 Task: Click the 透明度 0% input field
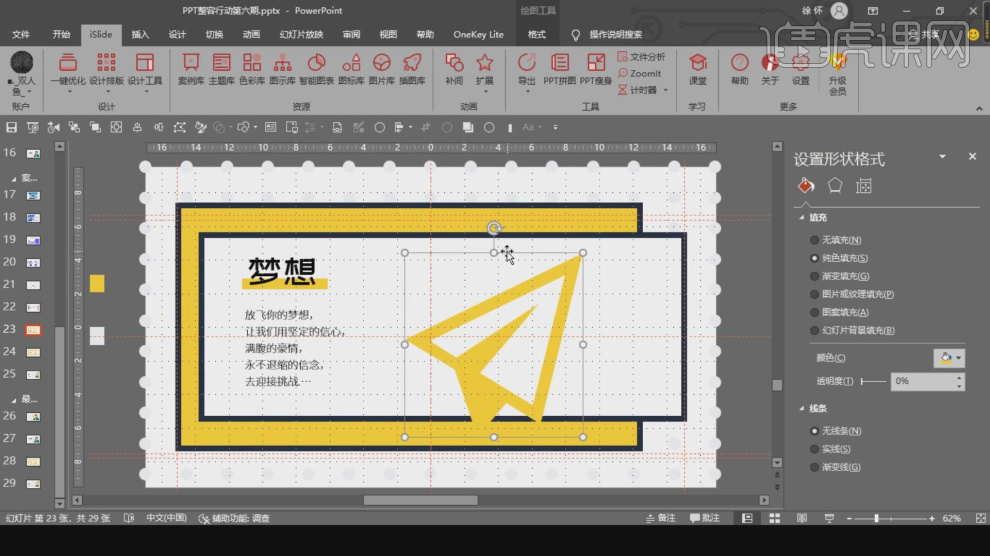[x=922, y=381]
